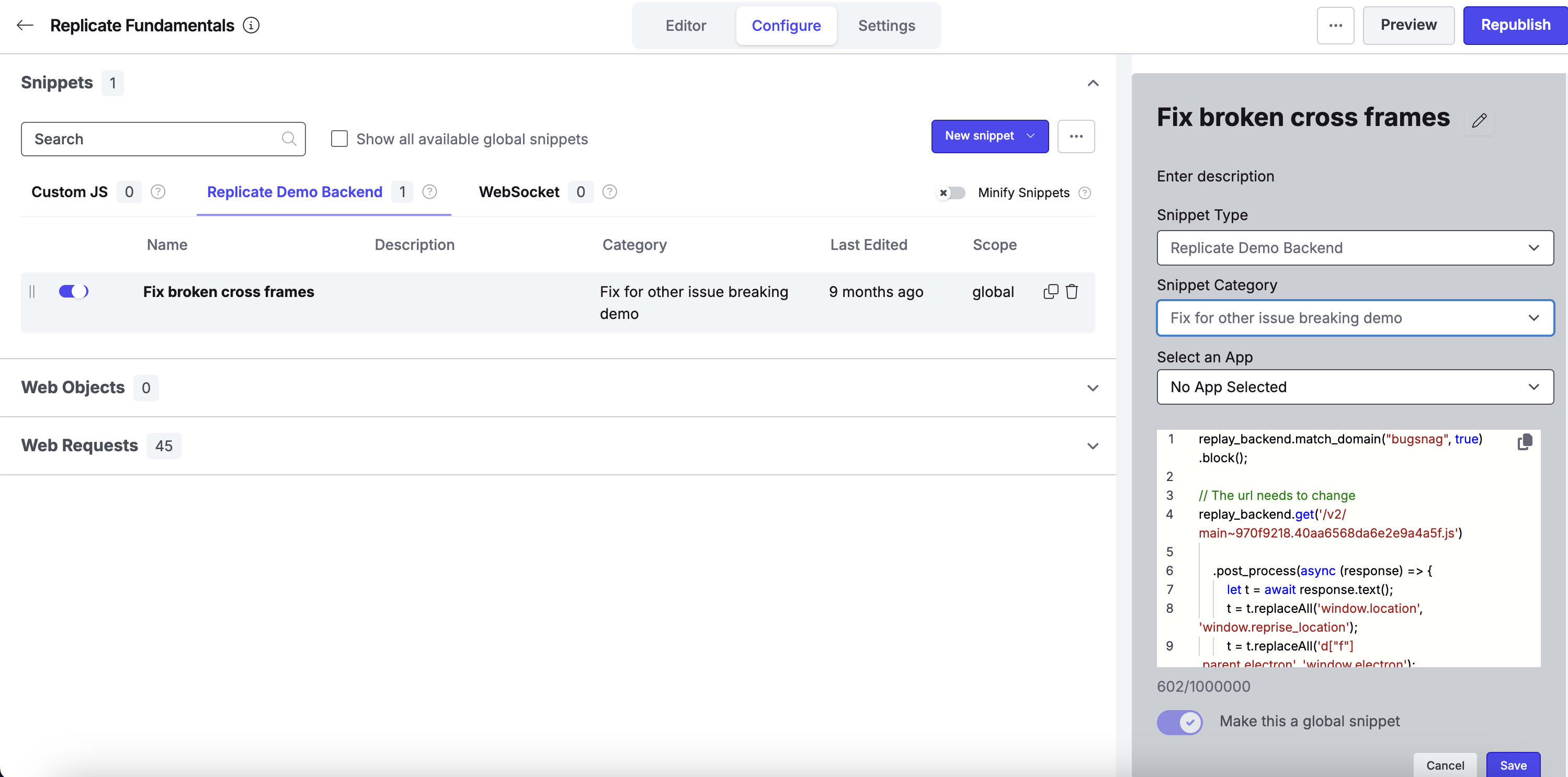This screenshot has width=1568, height=777.
Task: Click into the snippet Search field
Action: [x=163, y=139]
